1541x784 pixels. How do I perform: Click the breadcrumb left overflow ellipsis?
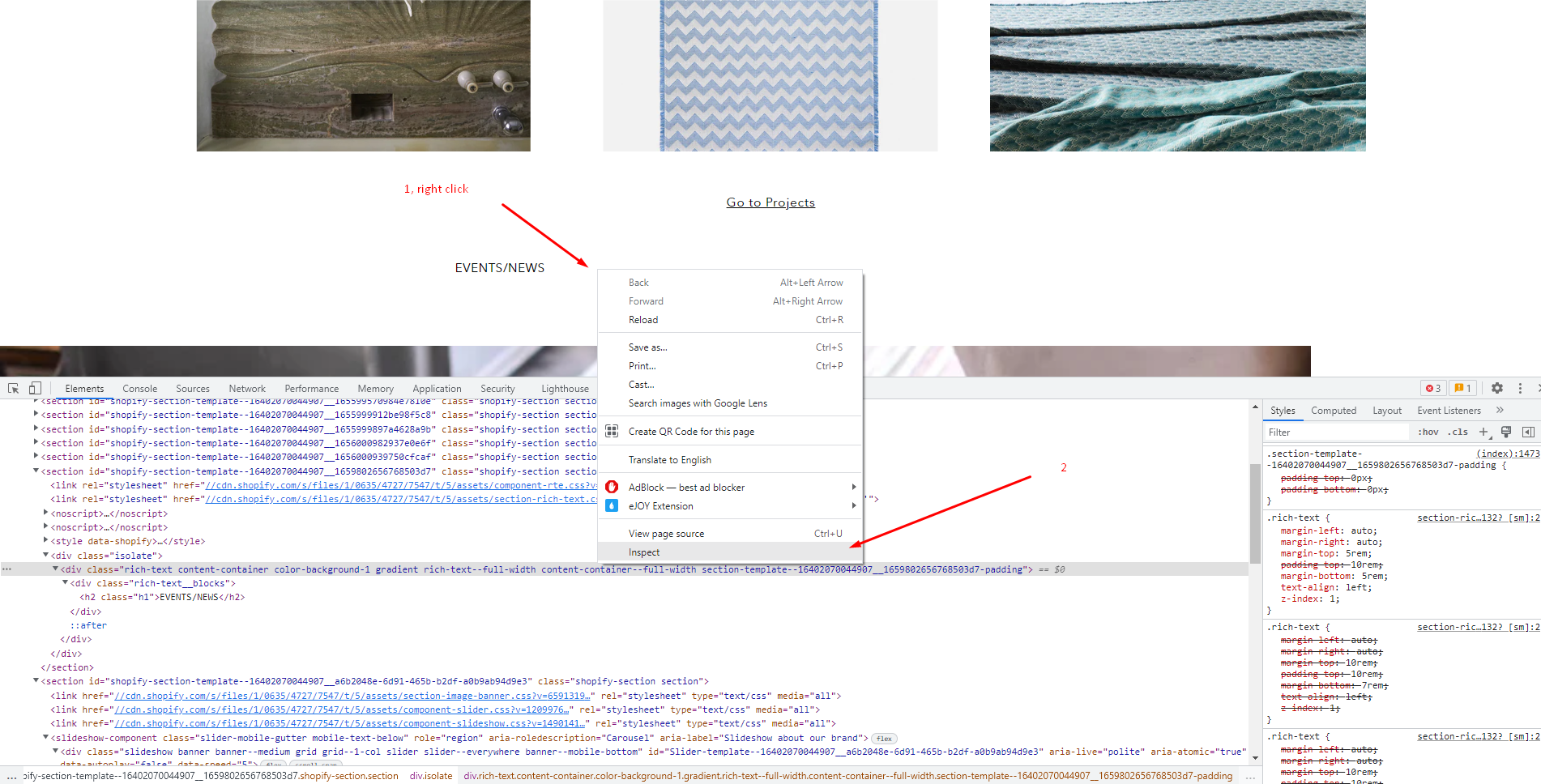tap(11, 777)
